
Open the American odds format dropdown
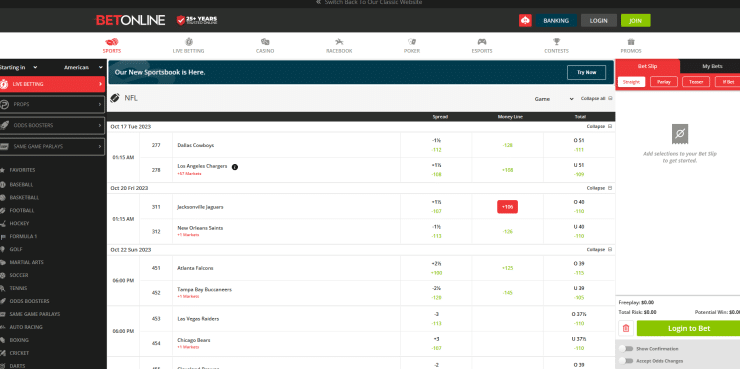coord(83,67)
